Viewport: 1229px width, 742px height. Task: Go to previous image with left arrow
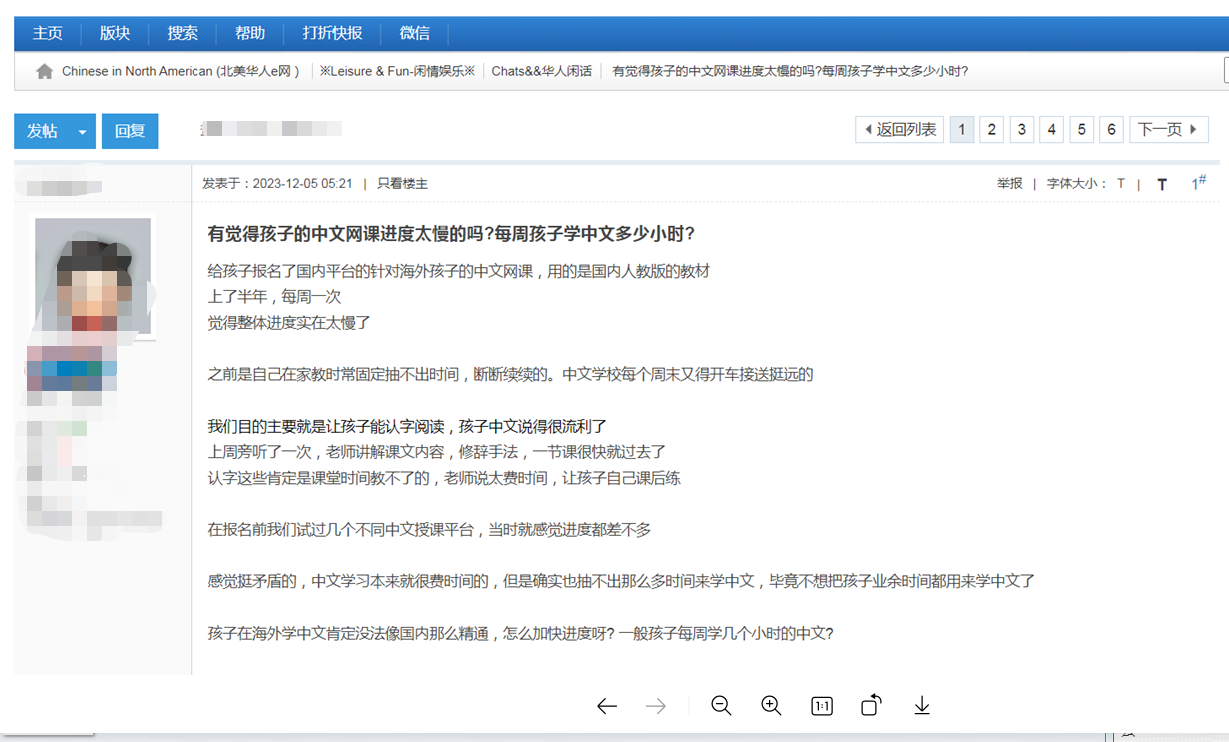coord(606,707)
